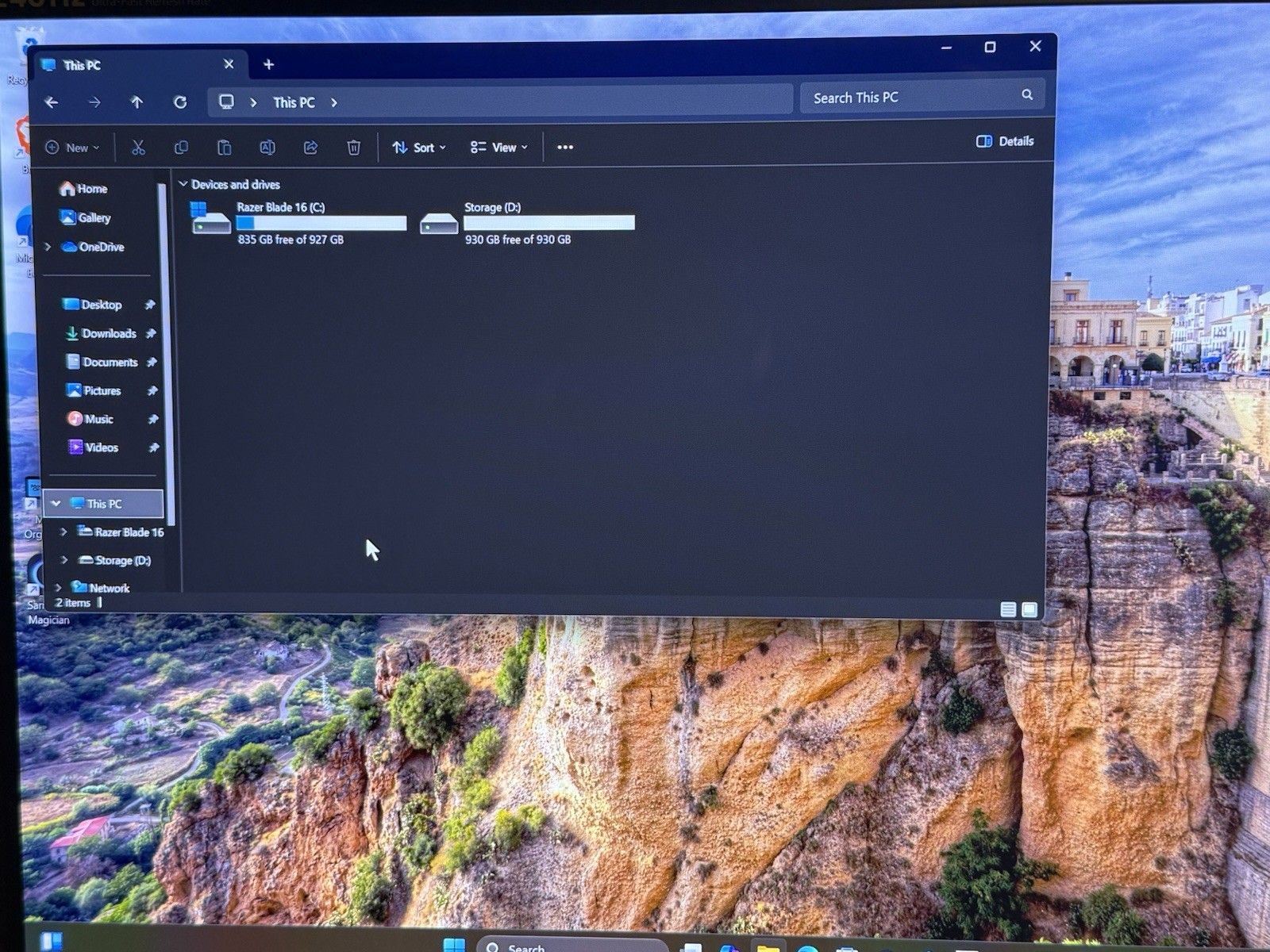This screenshot has height=952, width=1270.
Task: Click the Paste clipboard icon
Action: (224, 148)
